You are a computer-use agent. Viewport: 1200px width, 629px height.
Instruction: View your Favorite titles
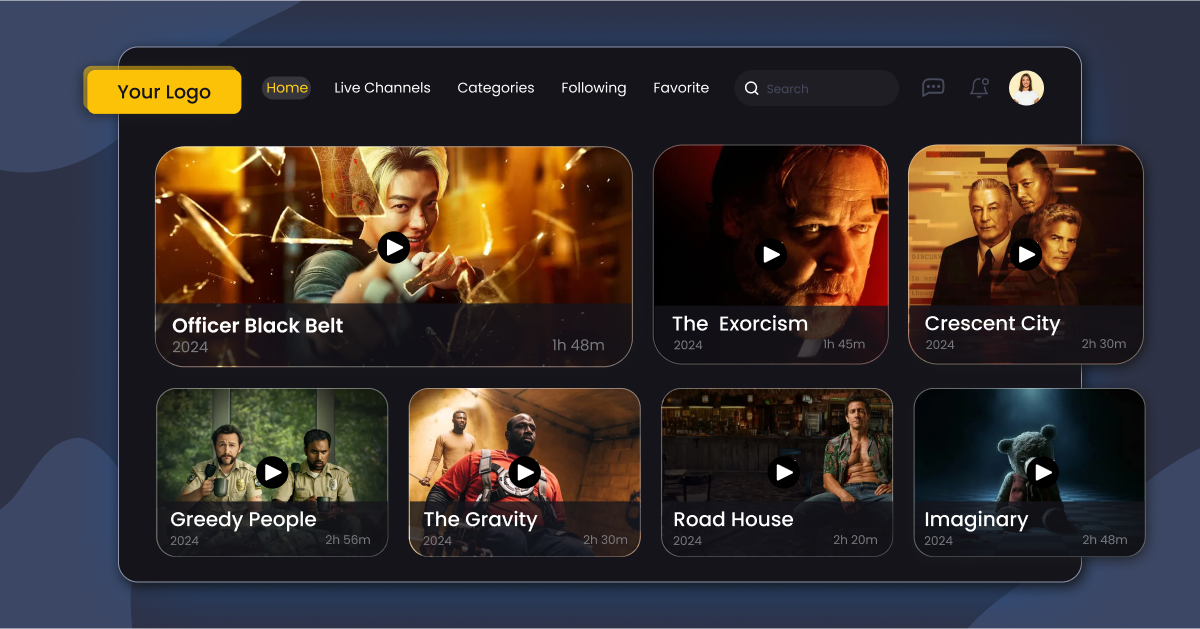681,88
